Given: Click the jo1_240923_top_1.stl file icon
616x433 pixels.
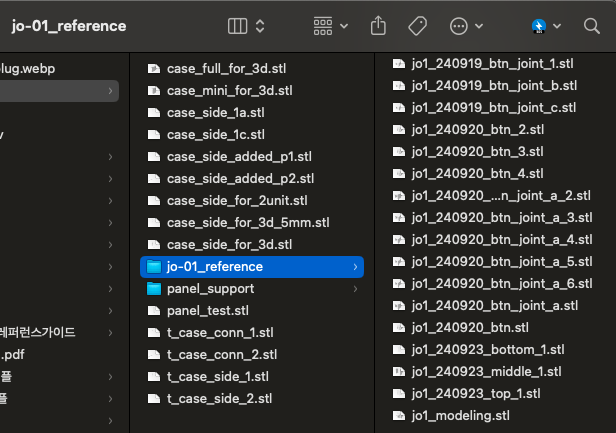Looking at the screenshot, I should coord(399,393).
